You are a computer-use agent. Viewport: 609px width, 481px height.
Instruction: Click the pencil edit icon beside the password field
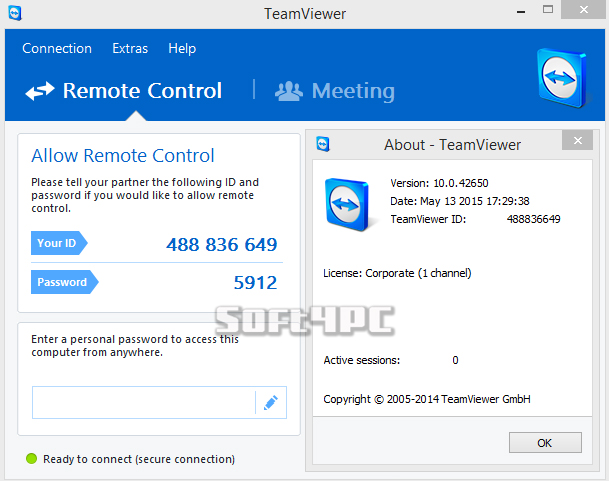[x=271, y=403]
